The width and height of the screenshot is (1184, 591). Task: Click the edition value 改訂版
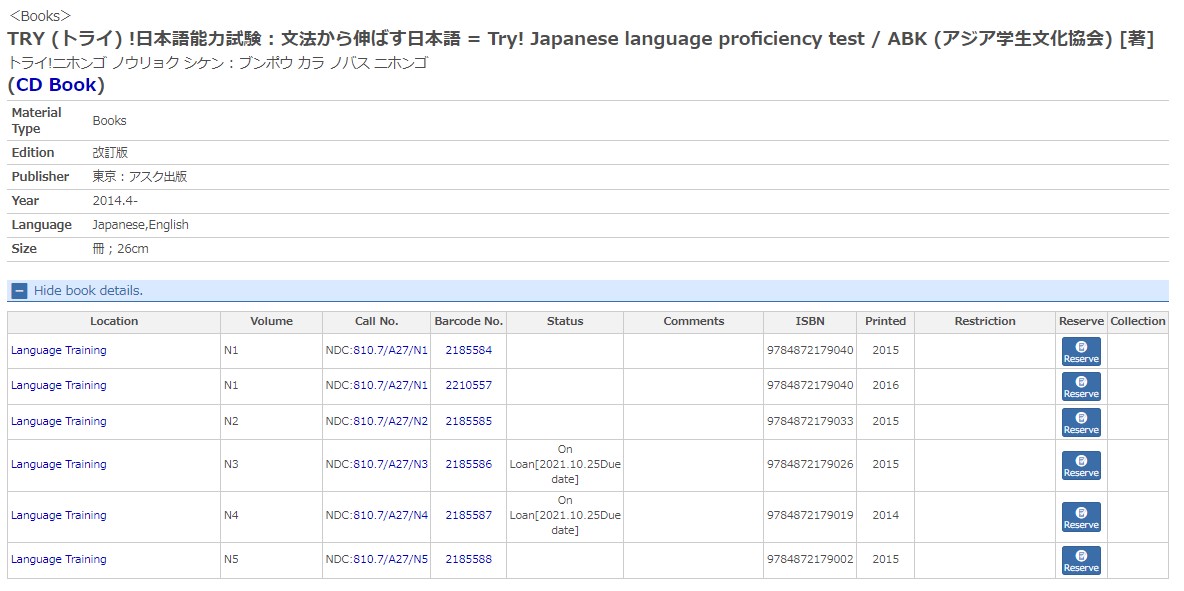[x=110, y=152]
